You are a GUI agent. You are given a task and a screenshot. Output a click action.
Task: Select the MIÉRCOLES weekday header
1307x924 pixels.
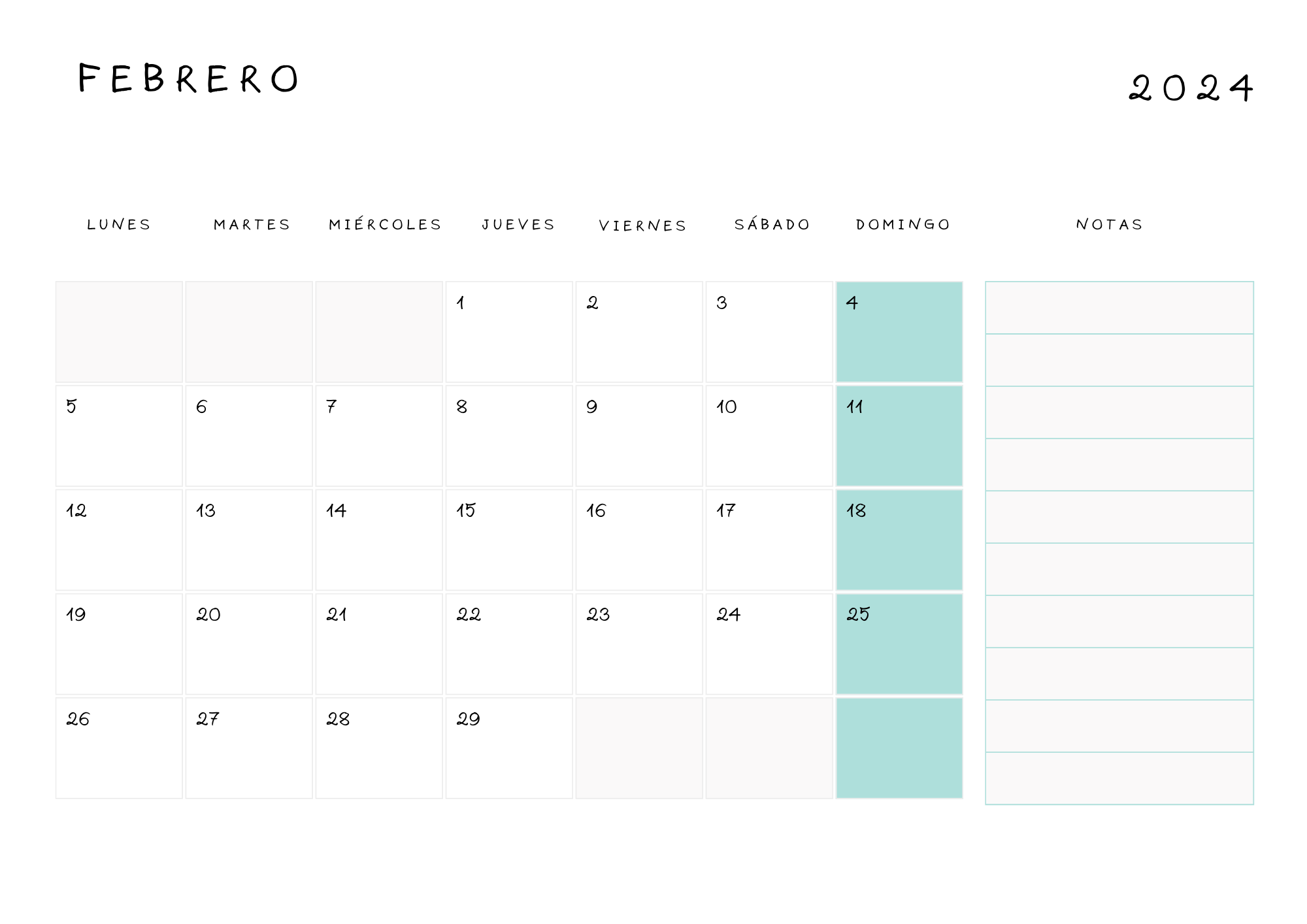[x=385, y=224]
